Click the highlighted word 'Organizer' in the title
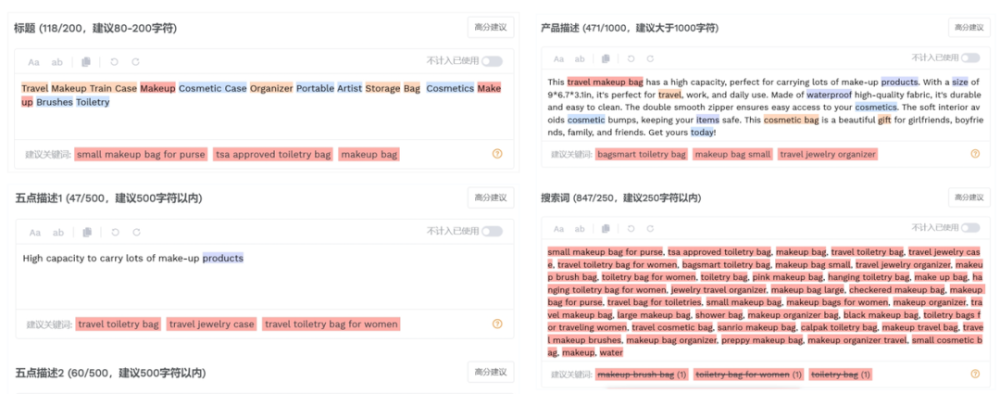1000x394 pixels. click(271, 88)
